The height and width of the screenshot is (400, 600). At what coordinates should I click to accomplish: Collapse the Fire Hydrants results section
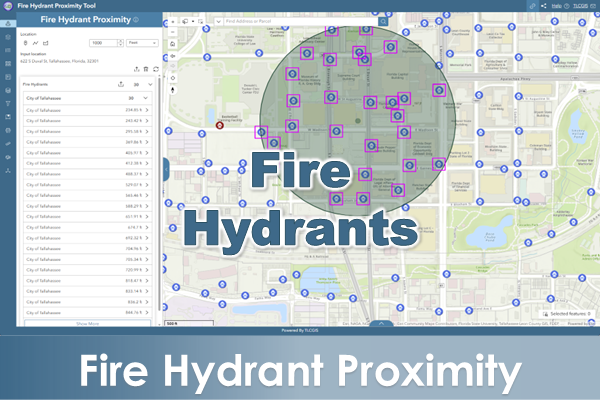150,85
